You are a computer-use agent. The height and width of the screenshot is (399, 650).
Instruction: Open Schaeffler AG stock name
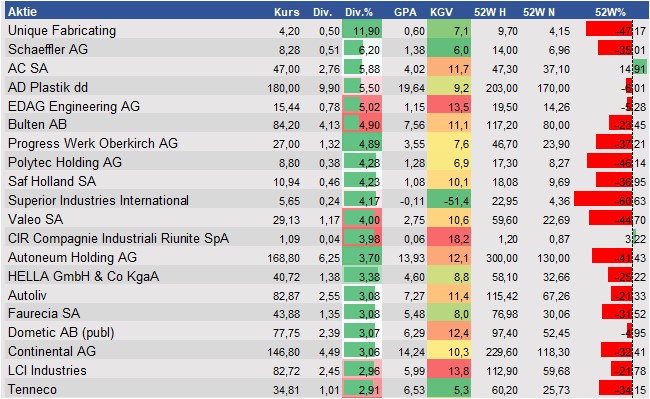48,49
